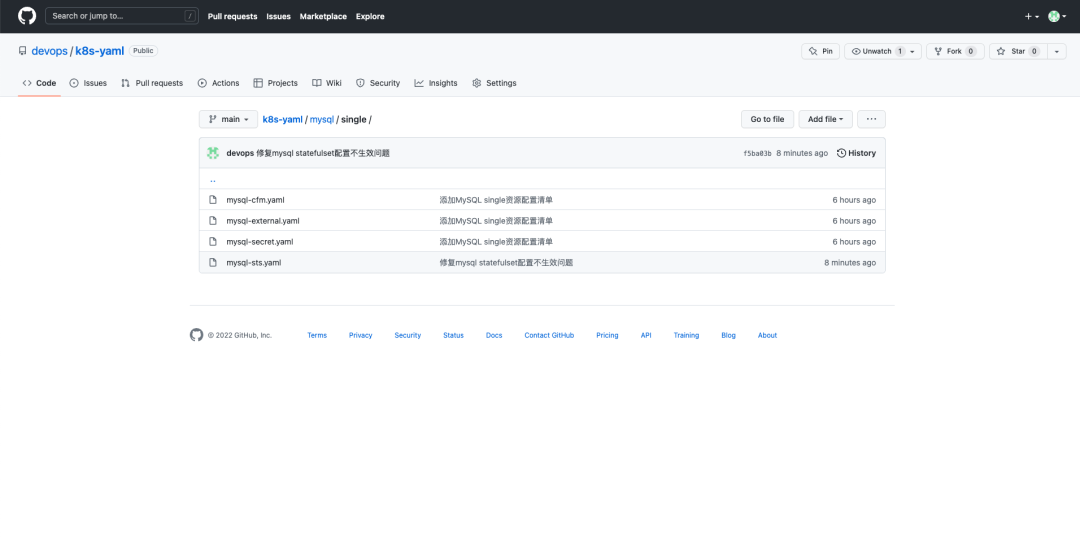Open footer About link
The height and width of the screenshot is (541, 1080).
tap(767, 335)
